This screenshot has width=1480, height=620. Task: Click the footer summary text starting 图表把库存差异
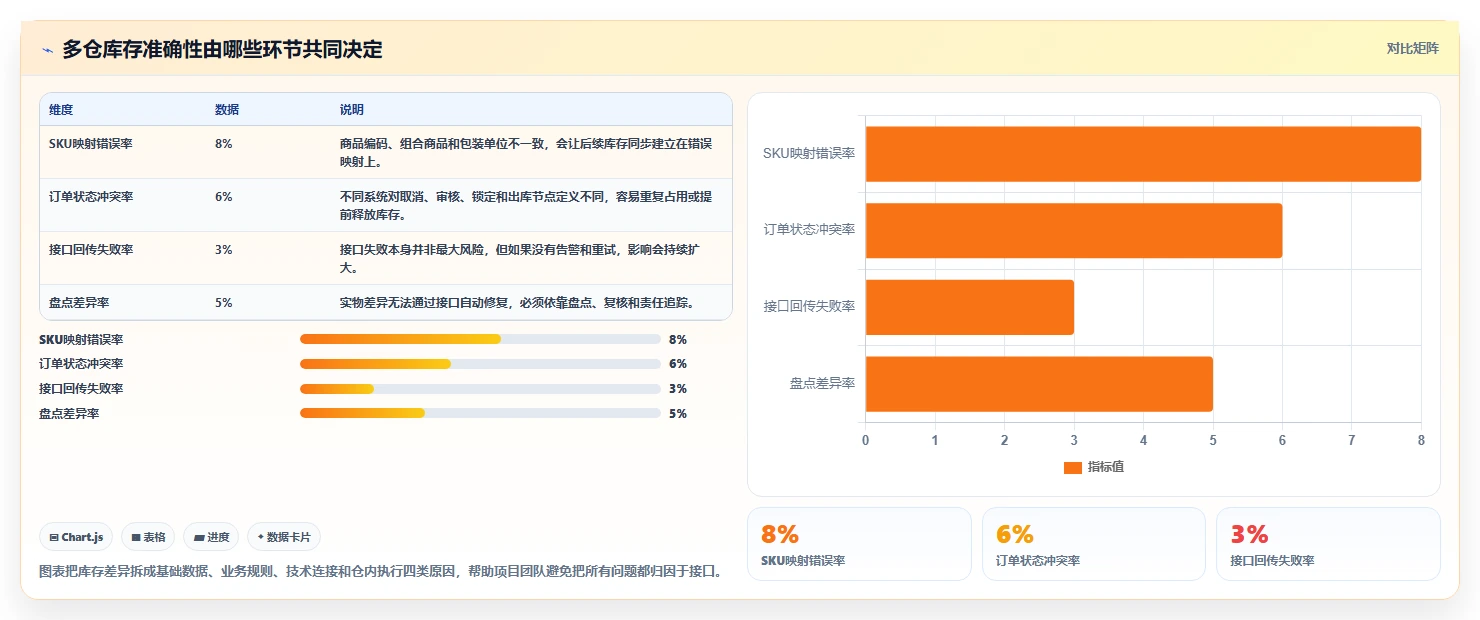click(x=381, y=572)
